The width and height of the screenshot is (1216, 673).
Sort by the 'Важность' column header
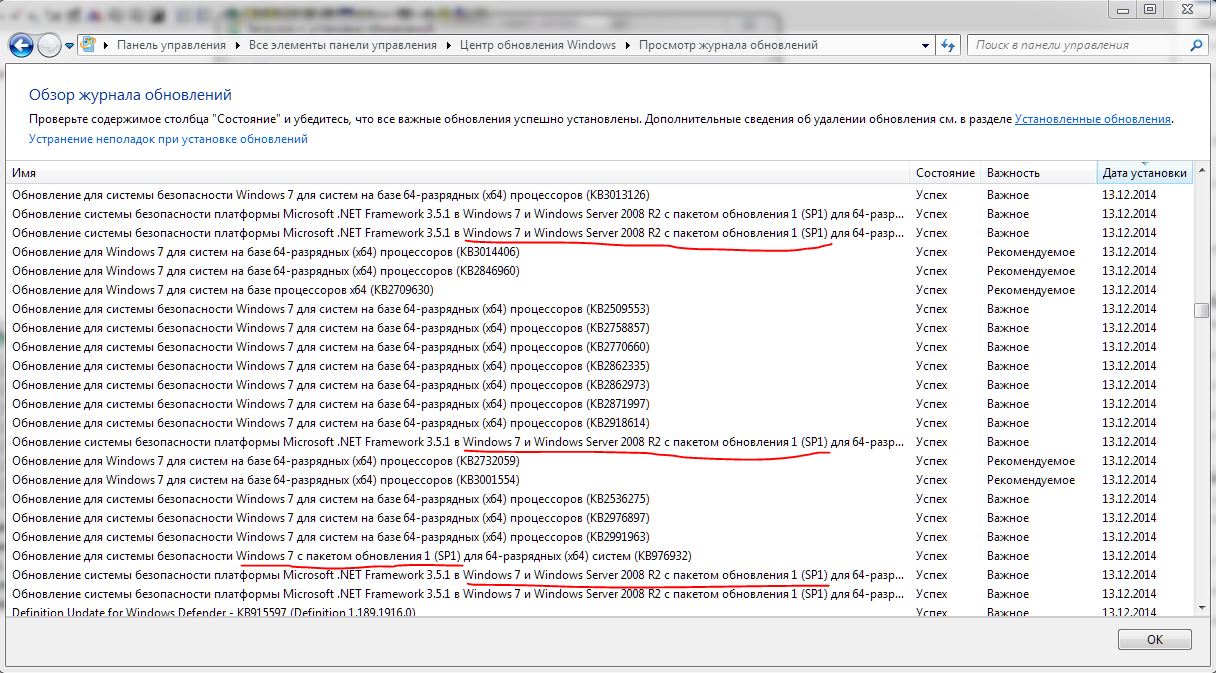coord(1038,173)
